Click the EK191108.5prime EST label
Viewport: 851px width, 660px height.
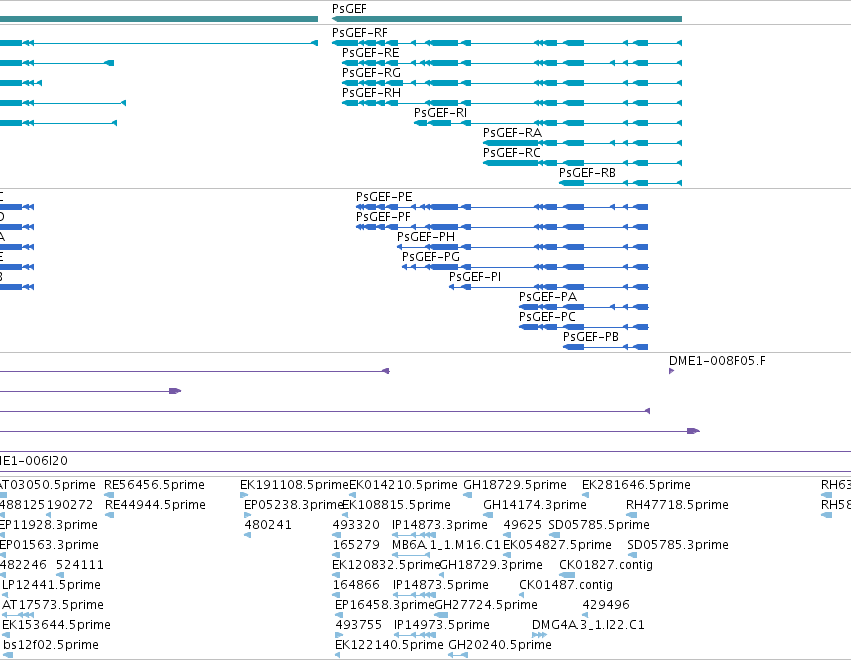pyautogui.click(x=294, y=485)
